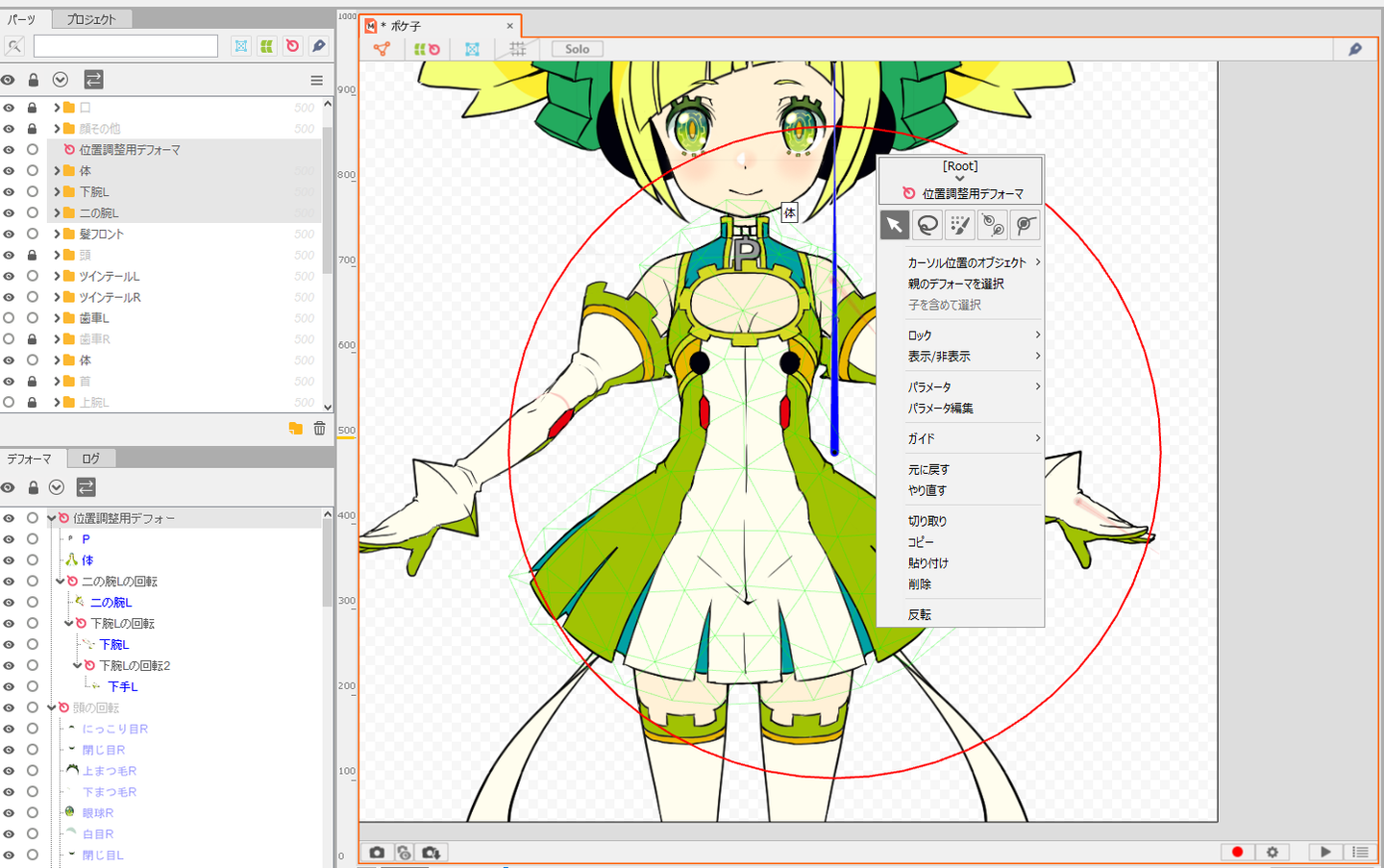This screenshot has width=1384, height=868.
Task: Expand the 髪フロント folder
Action: [57, 234]
